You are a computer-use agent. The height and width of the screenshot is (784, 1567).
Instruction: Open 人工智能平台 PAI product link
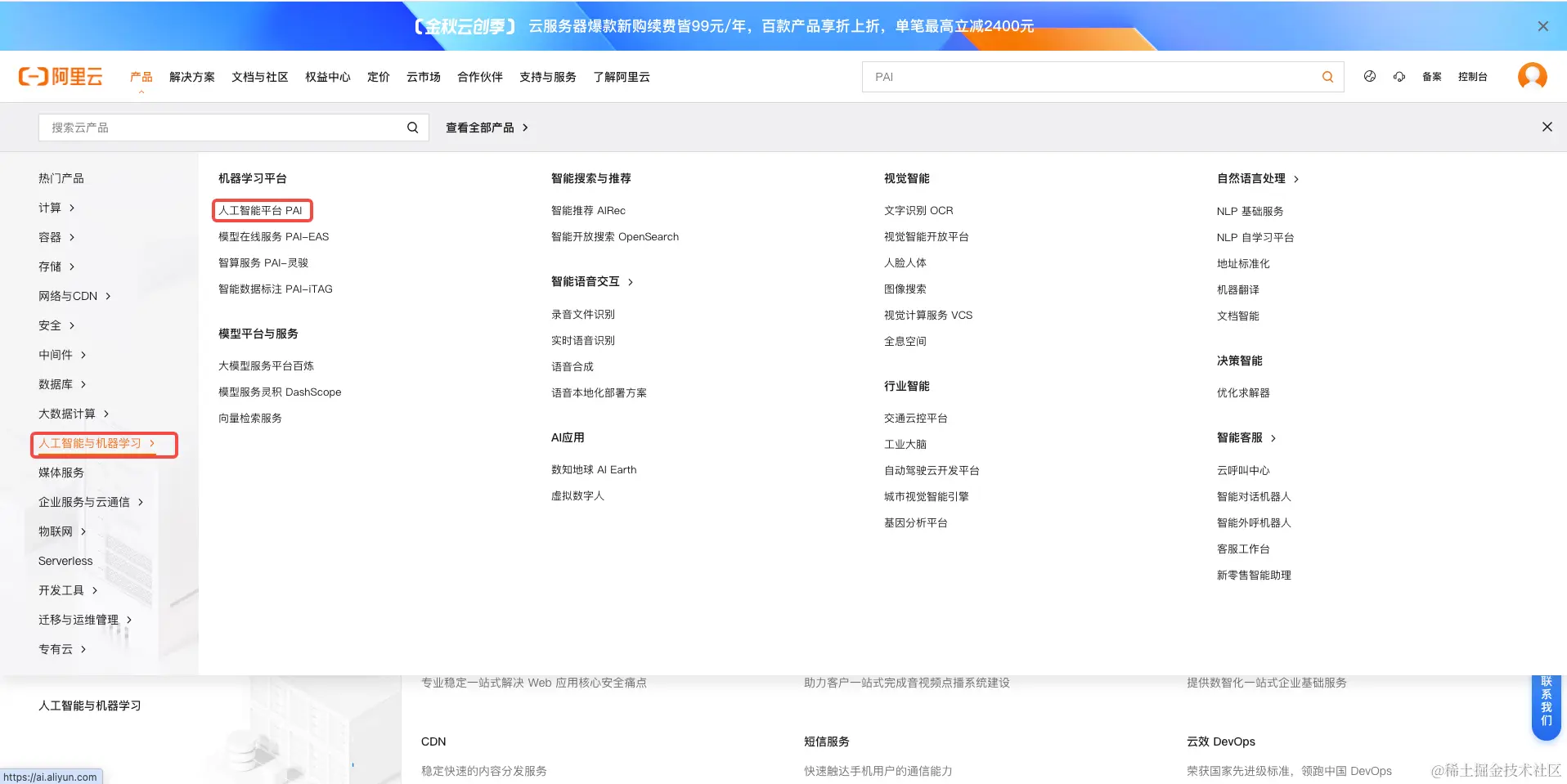click(260, 210)
